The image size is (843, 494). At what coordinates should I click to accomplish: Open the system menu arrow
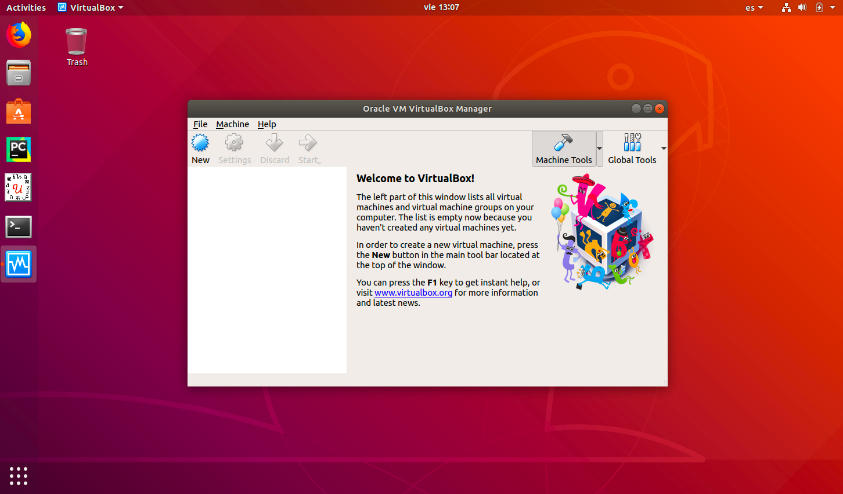tap(832, 8)
